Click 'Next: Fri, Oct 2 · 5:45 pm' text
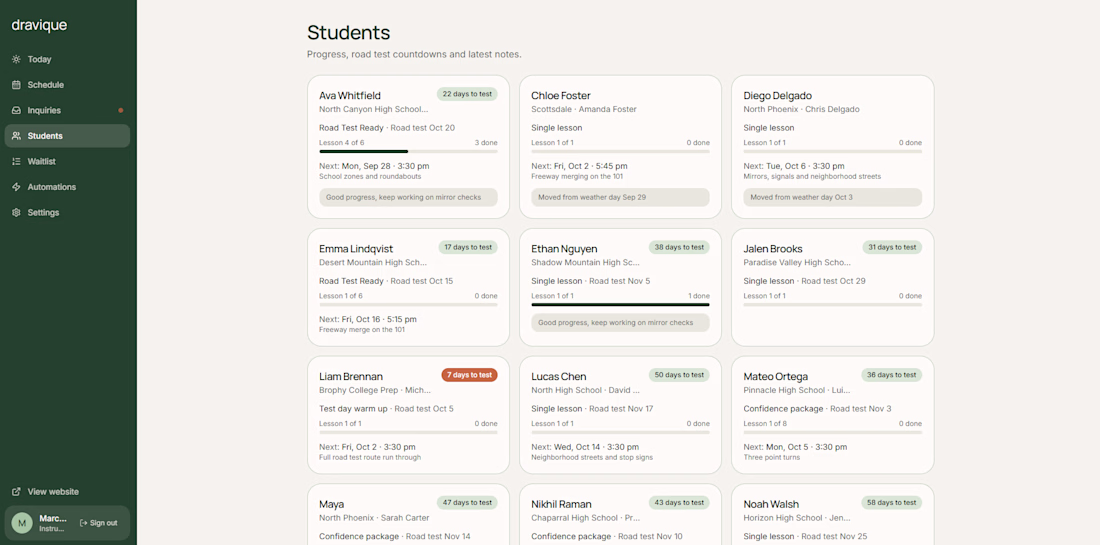 pos(579,166)
